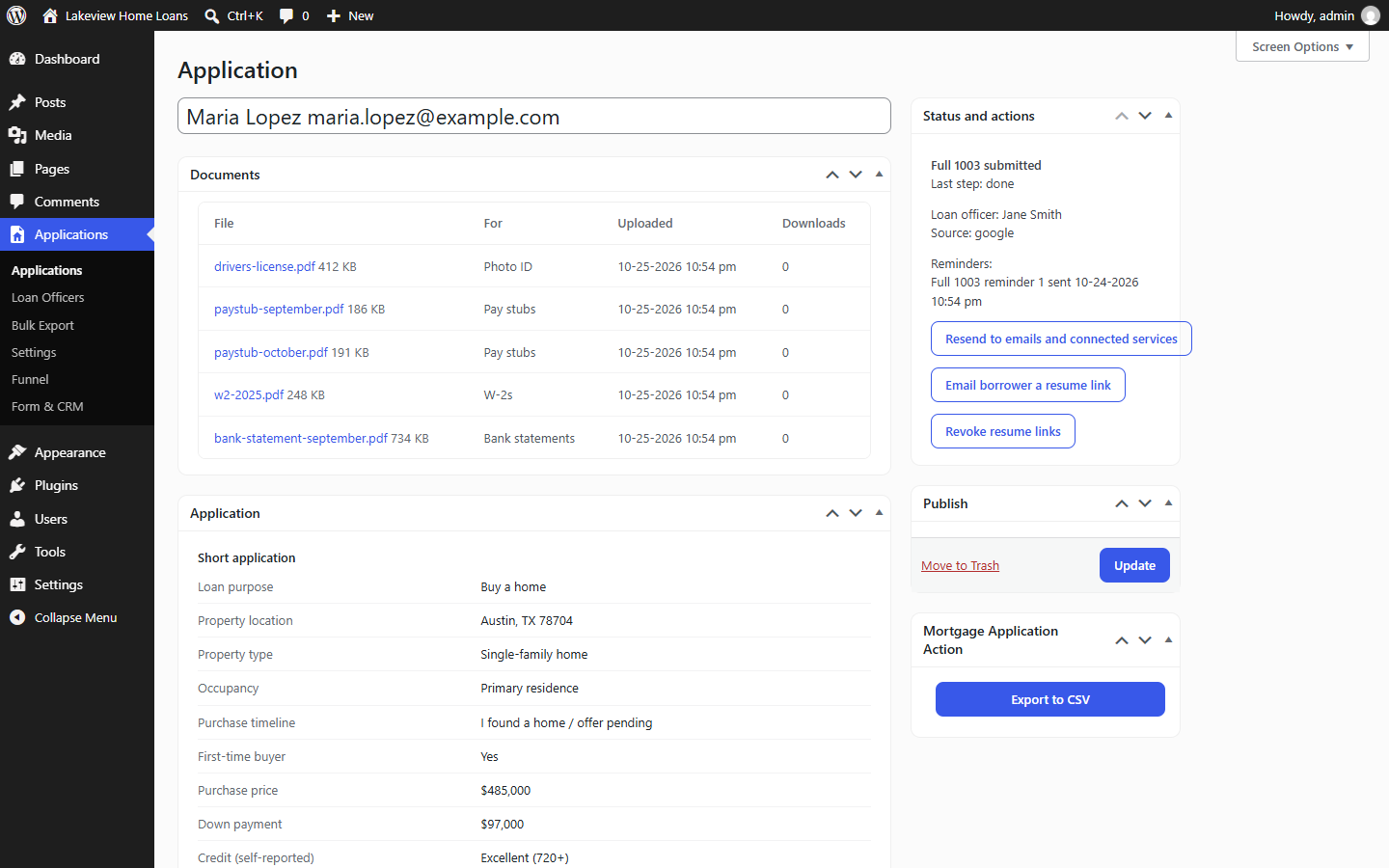Open Comments in sidebar menu
Viewport: 1389px width, 868px height.
coord(77,202)
